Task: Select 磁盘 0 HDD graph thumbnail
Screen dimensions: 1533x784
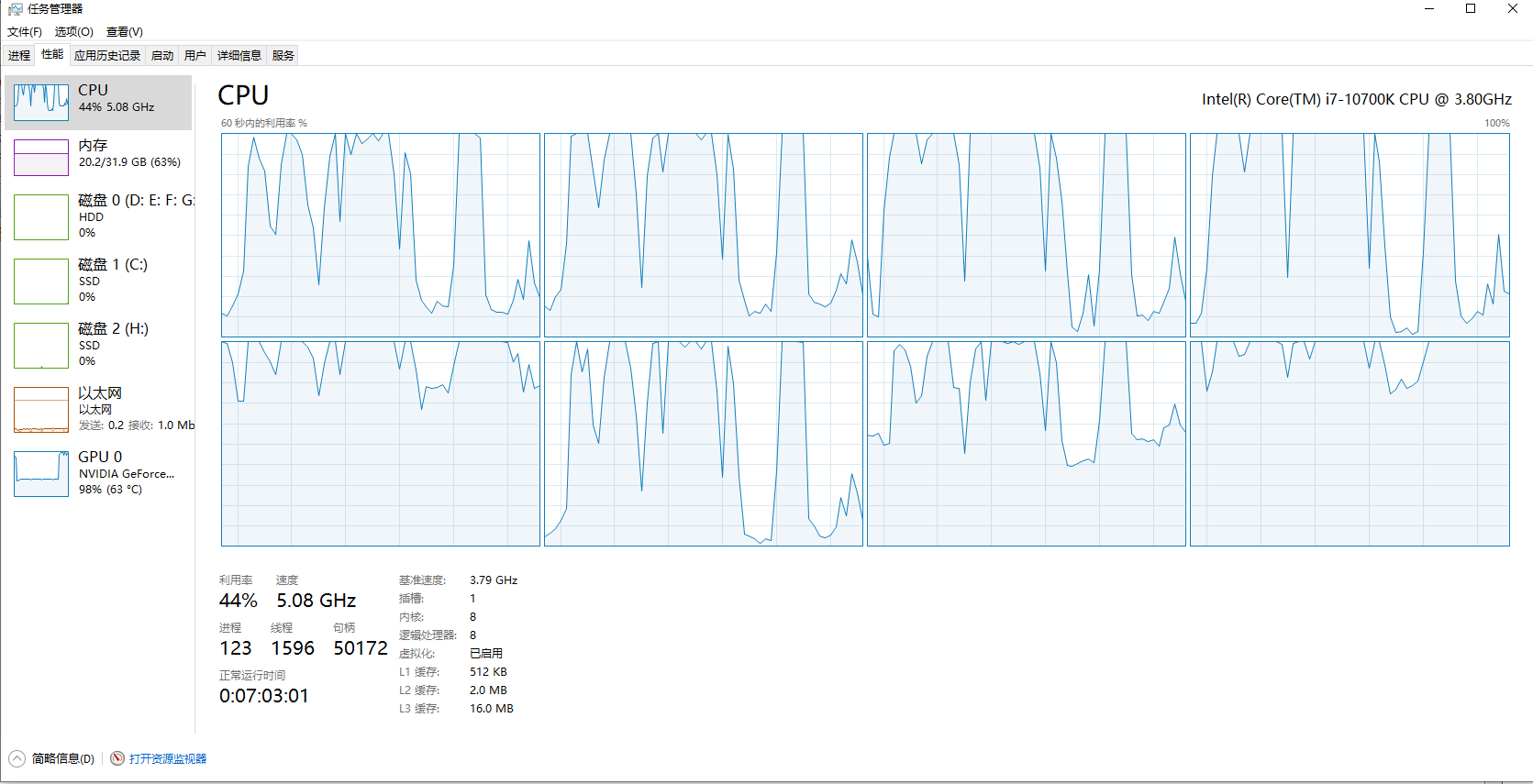Action: [x=41, y=217]
